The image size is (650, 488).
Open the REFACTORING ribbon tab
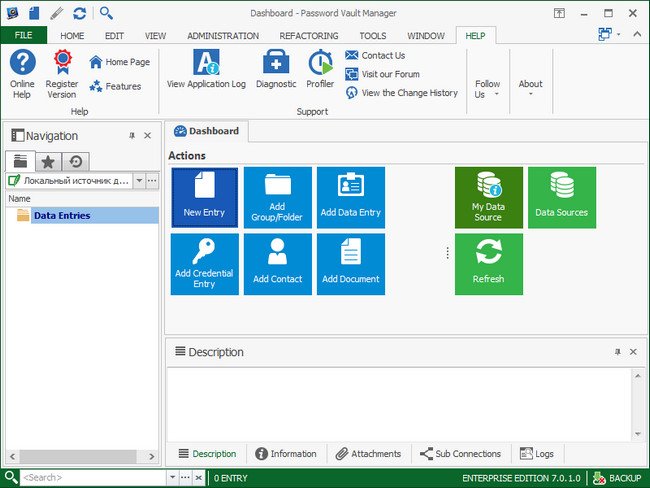[x=309, y=36]
